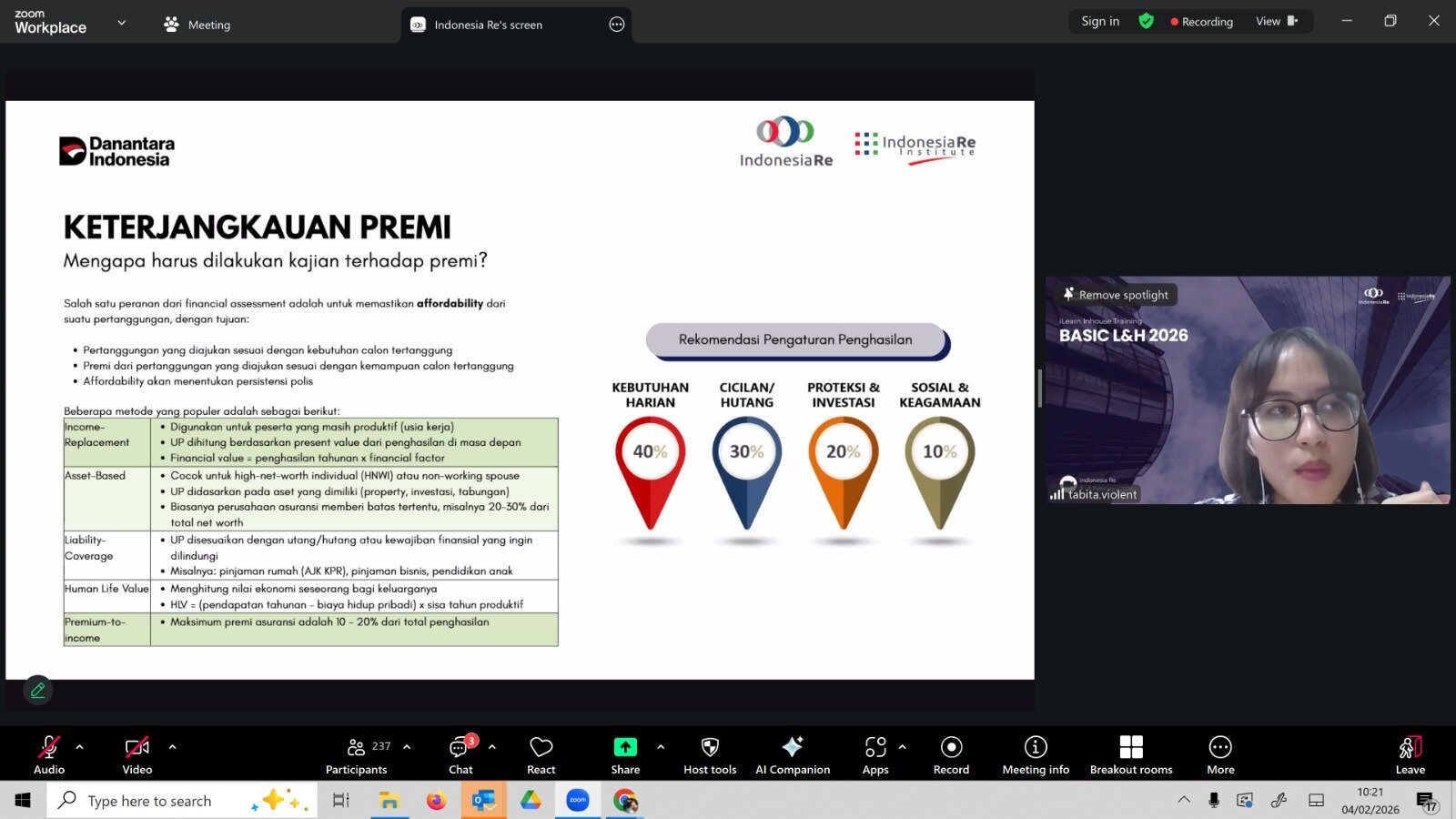1456x819 pixels.
Task: Click the green Share screen icon
Action: coord(625,747)
